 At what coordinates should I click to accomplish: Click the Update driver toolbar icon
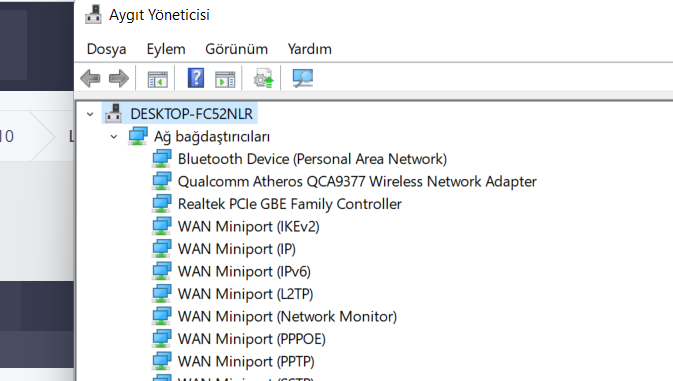(x=264, y=78)
